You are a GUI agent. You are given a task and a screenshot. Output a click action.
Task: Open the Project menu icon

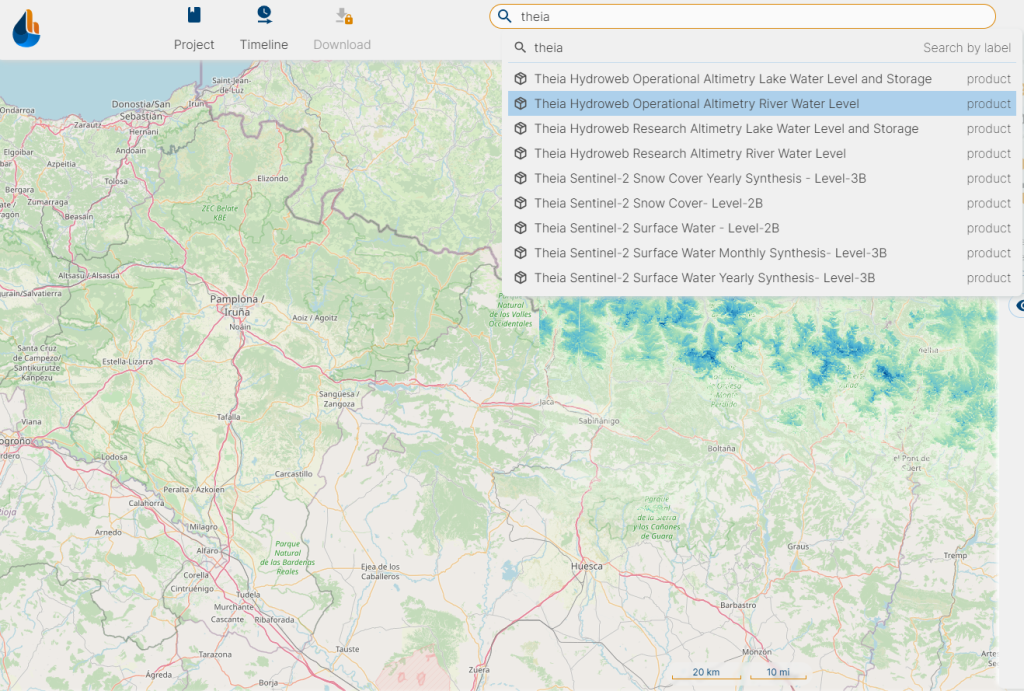point(194,15)
